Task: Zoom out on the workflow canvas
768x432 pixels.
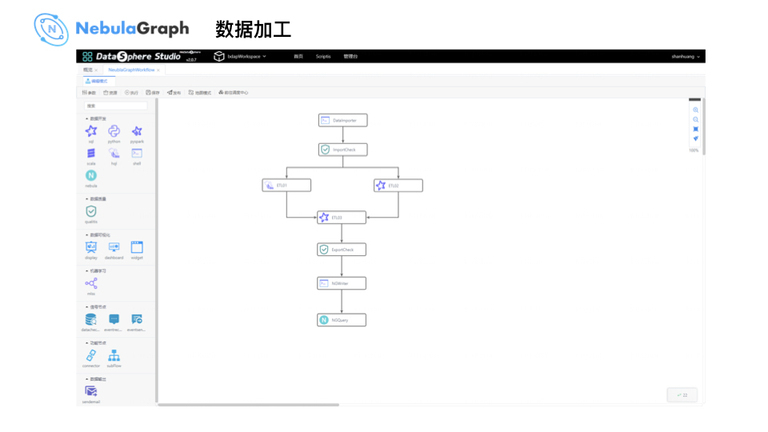Action: [696, 120]
